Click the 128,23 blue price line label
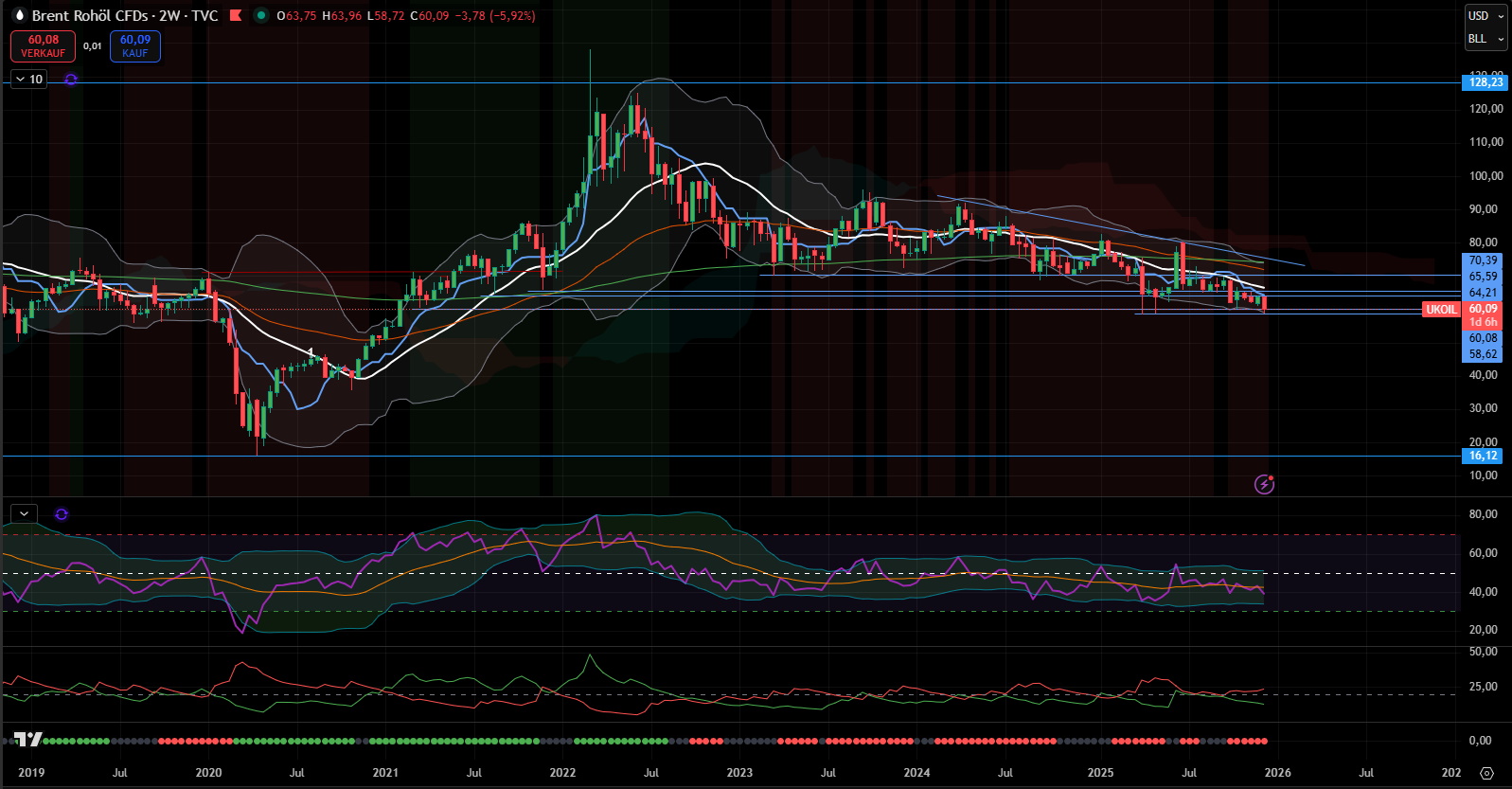Image resolution: width=1512 pixels, height=789 pixels. [x=1485, y=82]
